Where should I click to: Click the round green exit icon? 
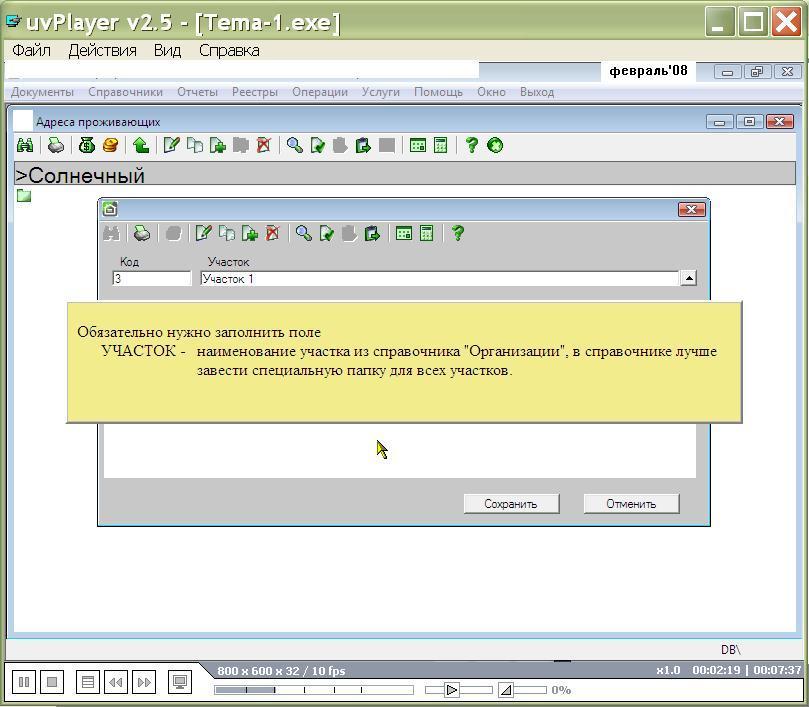495,146
